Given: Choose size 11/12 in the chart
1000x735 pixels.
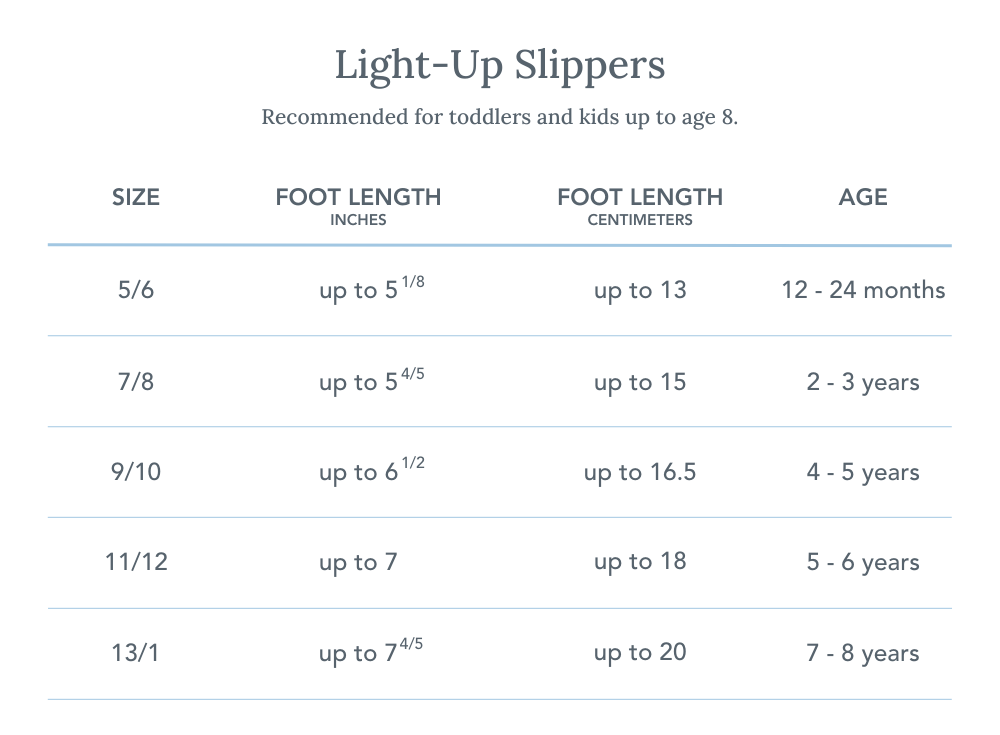Looking at the screenshot, I should [136, 562].
